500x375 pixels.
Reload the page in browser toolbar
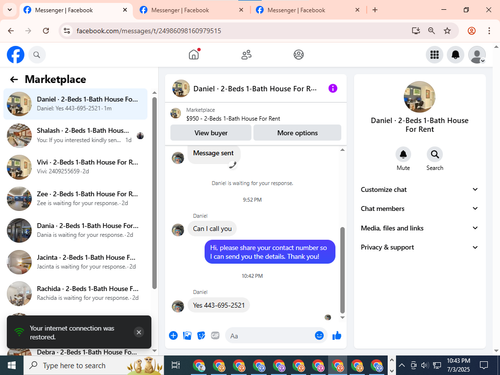pyautogui.click(x=46, y=31)
